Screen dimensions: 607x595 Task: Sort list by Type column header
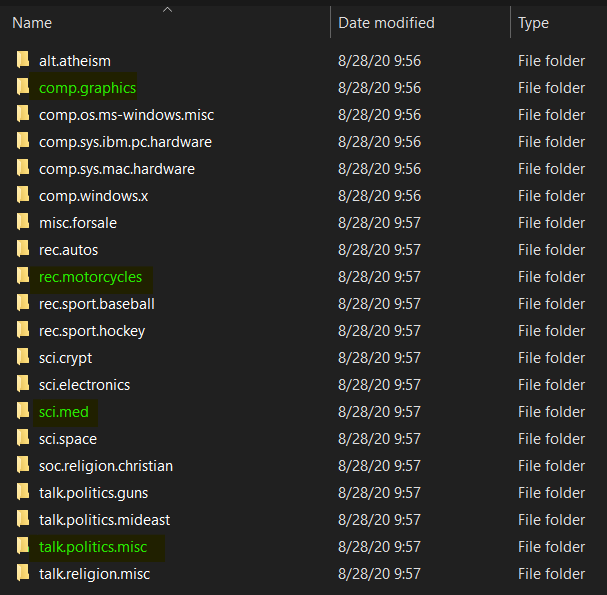533,23
